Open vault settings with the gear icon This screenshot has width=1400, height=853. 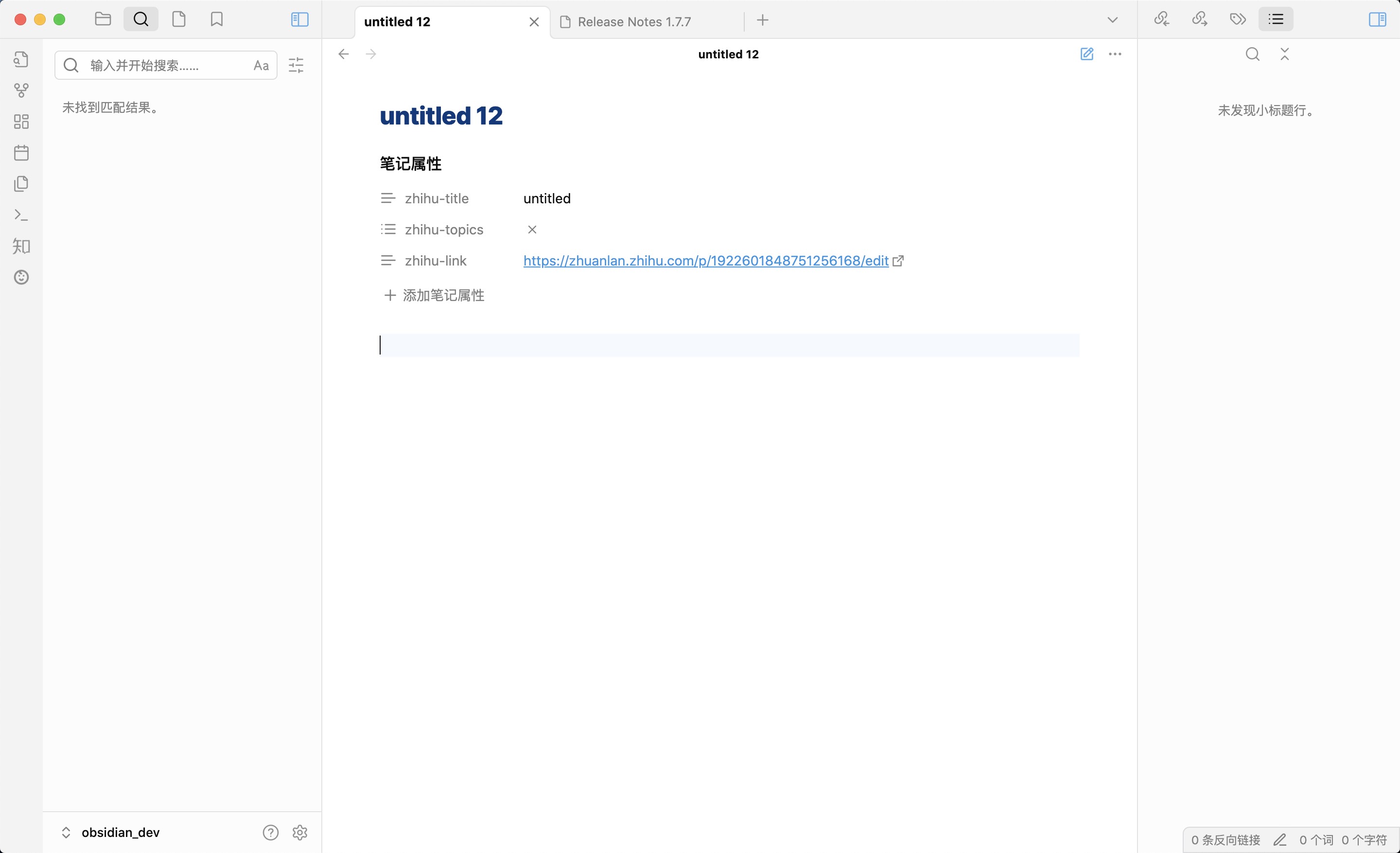click(299, 832)
